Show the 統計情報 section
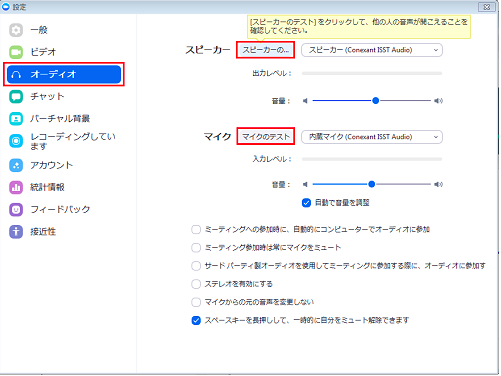This screenshot has height=376, width=501. [63, 187]
